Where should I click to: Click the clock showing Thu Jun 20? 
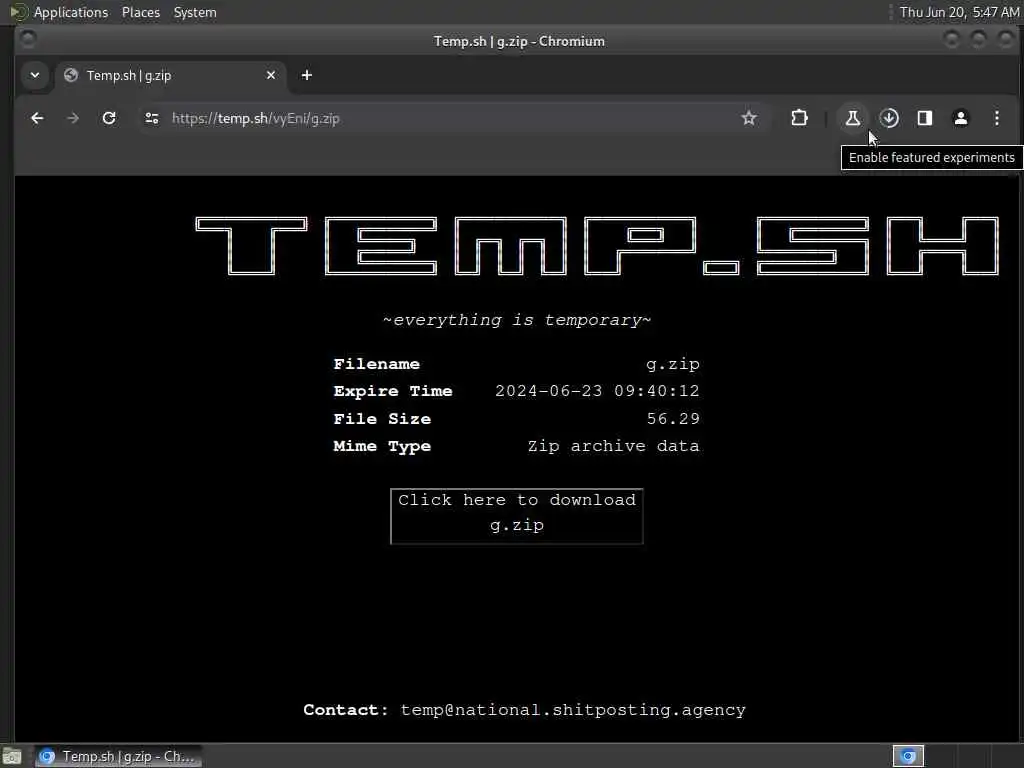coord(959,12)
